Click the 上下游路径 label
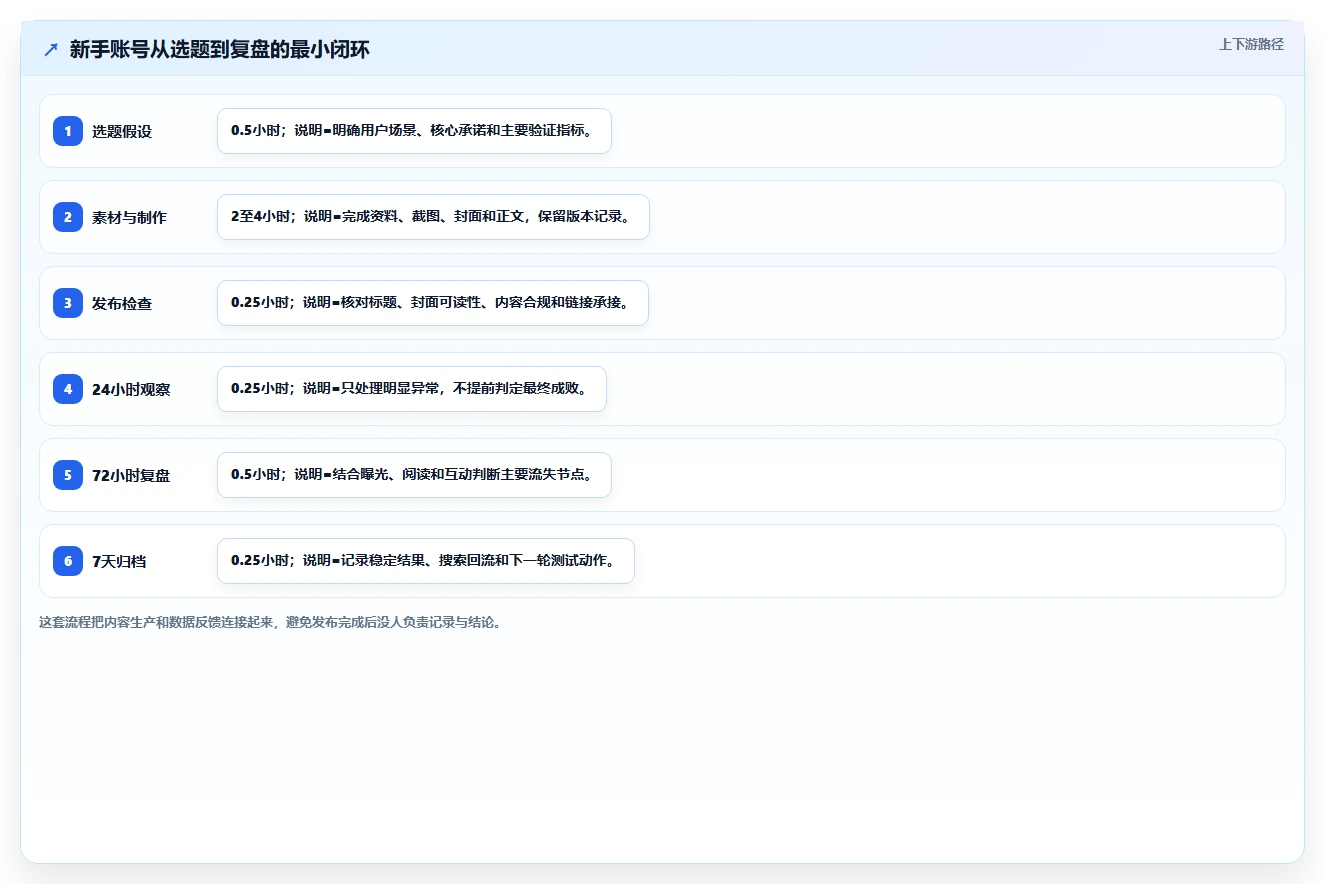Screen dimensions: 1325x884 click(x=1251, y=45)
